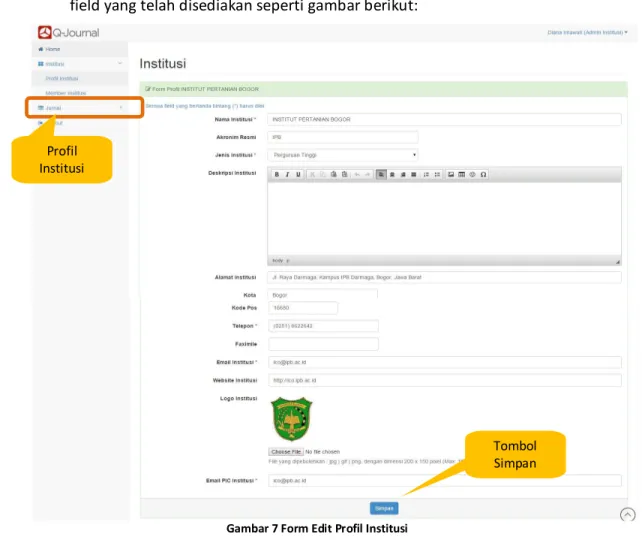This screenshot has height=549, width=642.
Task: Open the Jenis Institusi dropdown
Action: (343, 155)
